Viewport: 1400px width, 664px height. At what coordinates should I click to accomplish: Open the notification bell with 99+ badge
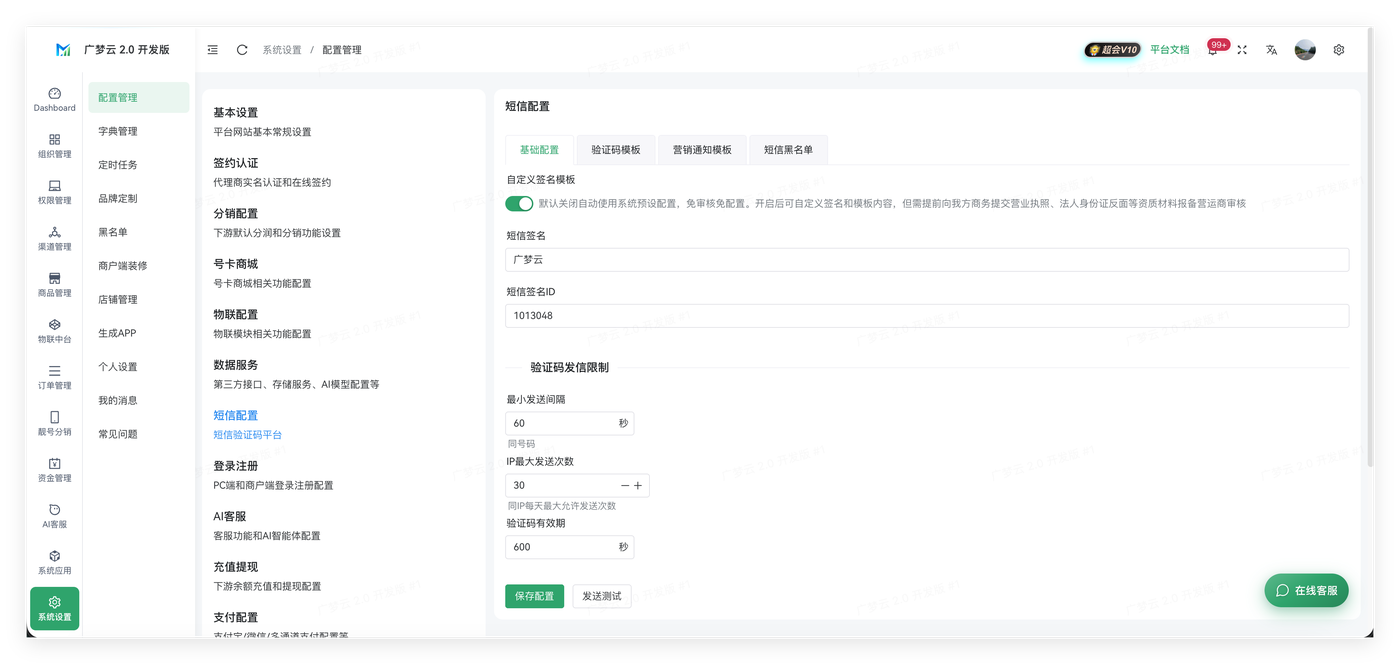(1213, 49)
